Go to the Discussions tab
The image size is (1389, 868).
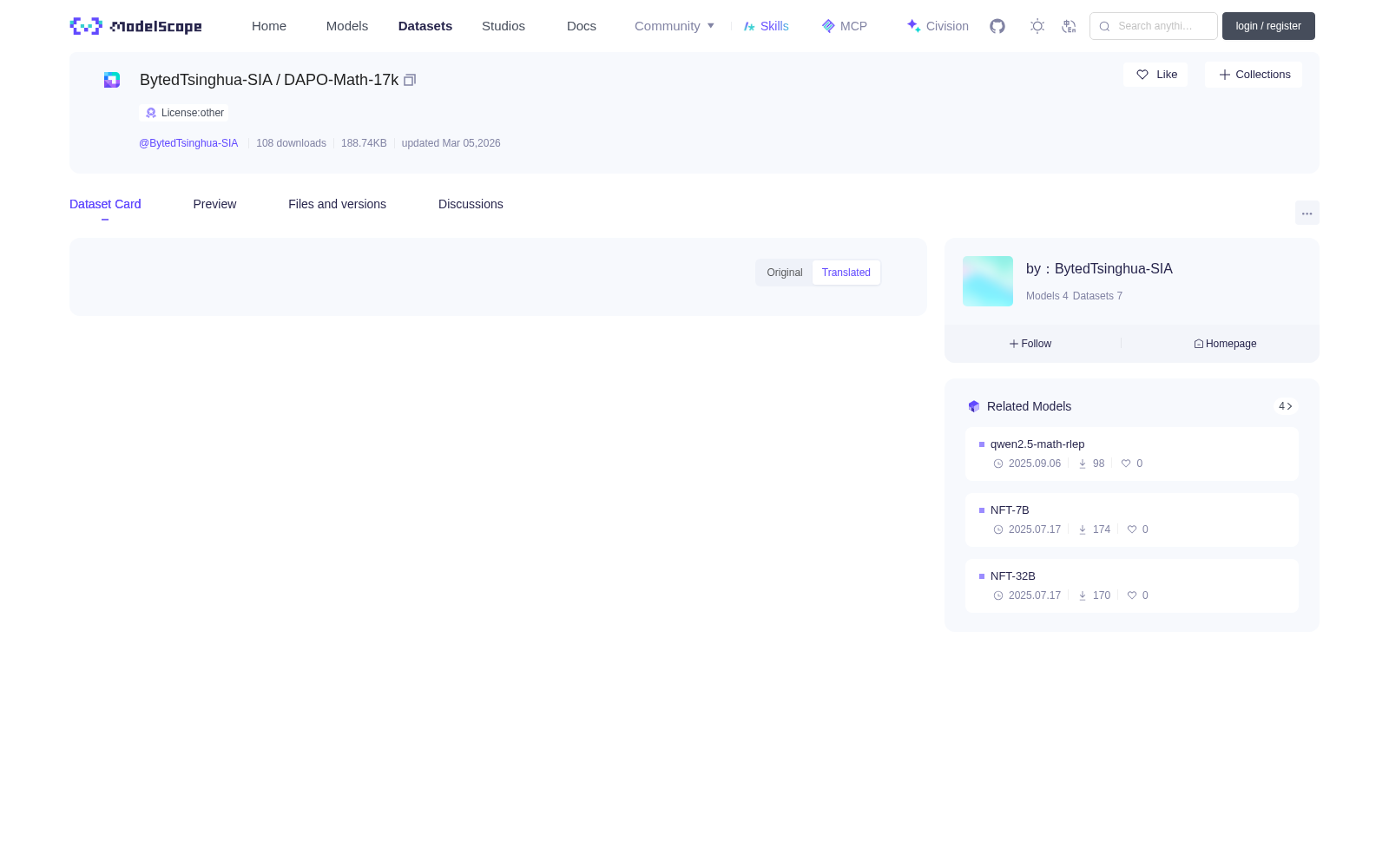471,204
